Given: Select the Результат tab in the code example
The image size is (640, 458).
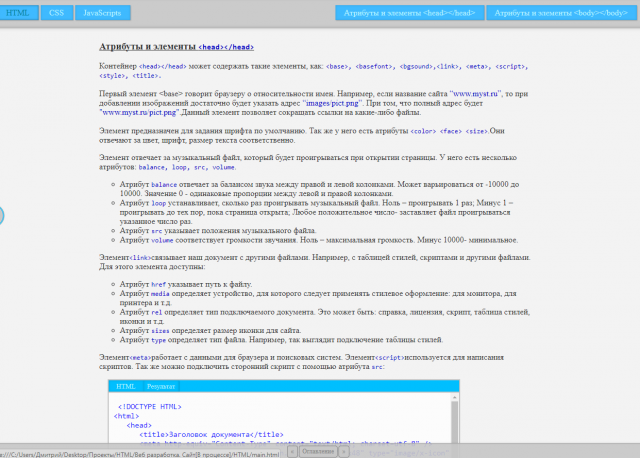Looking at the screenshot, I should tap(161, 386).
